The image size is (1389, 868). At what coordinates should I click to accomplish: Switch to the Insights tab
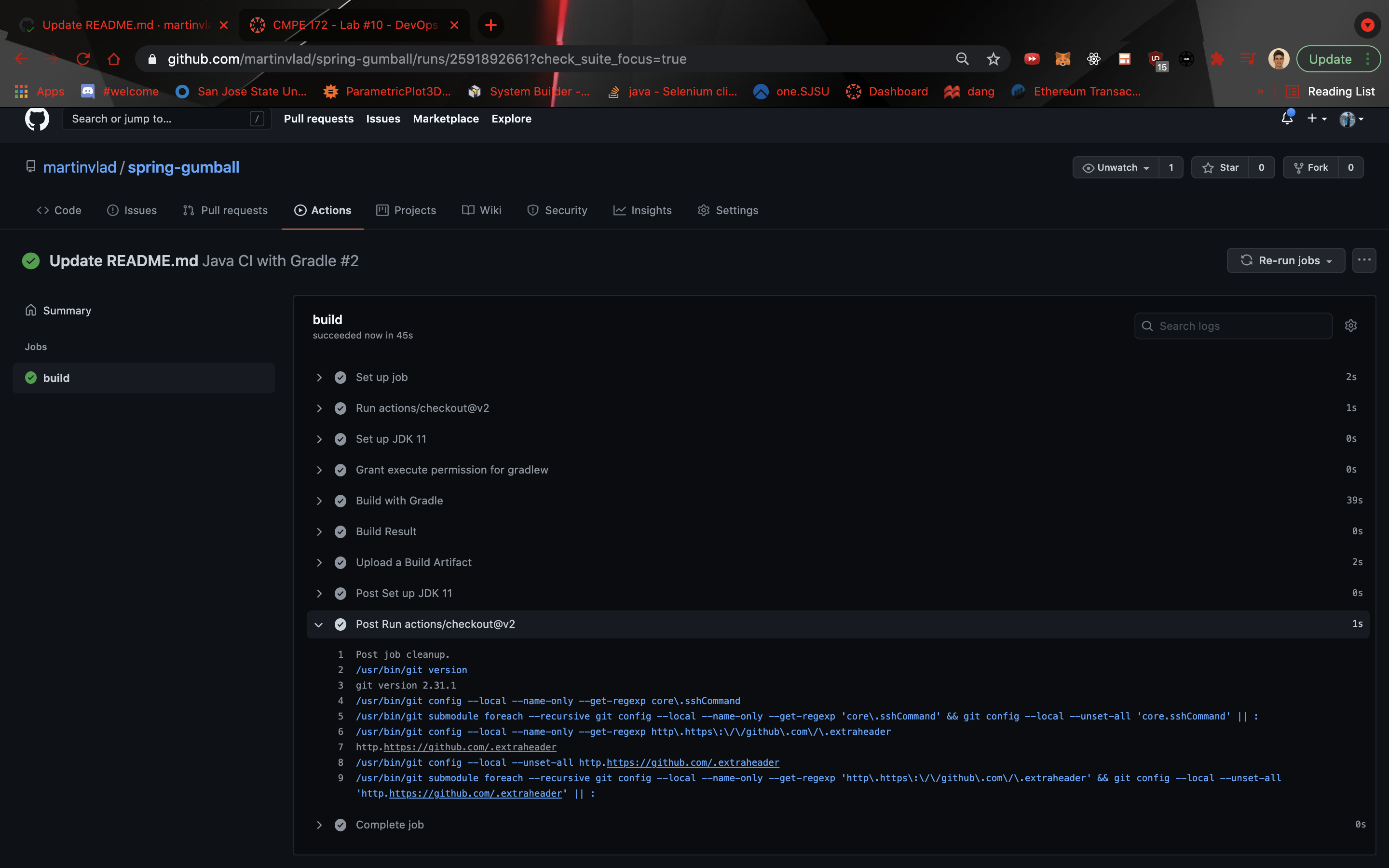pos(642,210)
